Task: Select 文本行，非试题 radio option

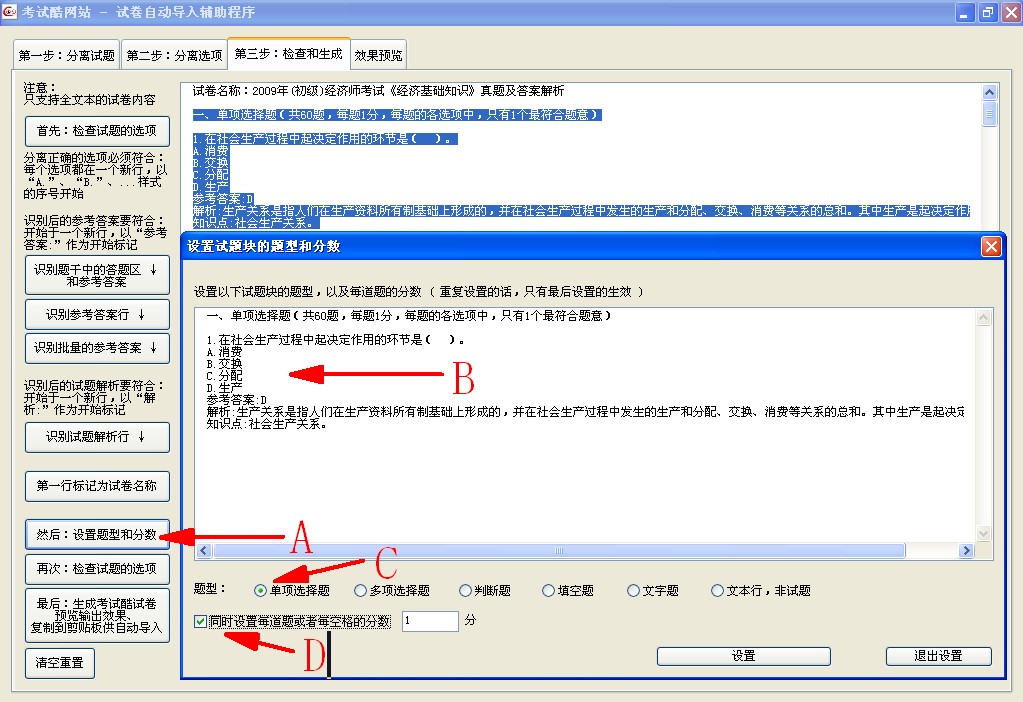Action: 717,591
